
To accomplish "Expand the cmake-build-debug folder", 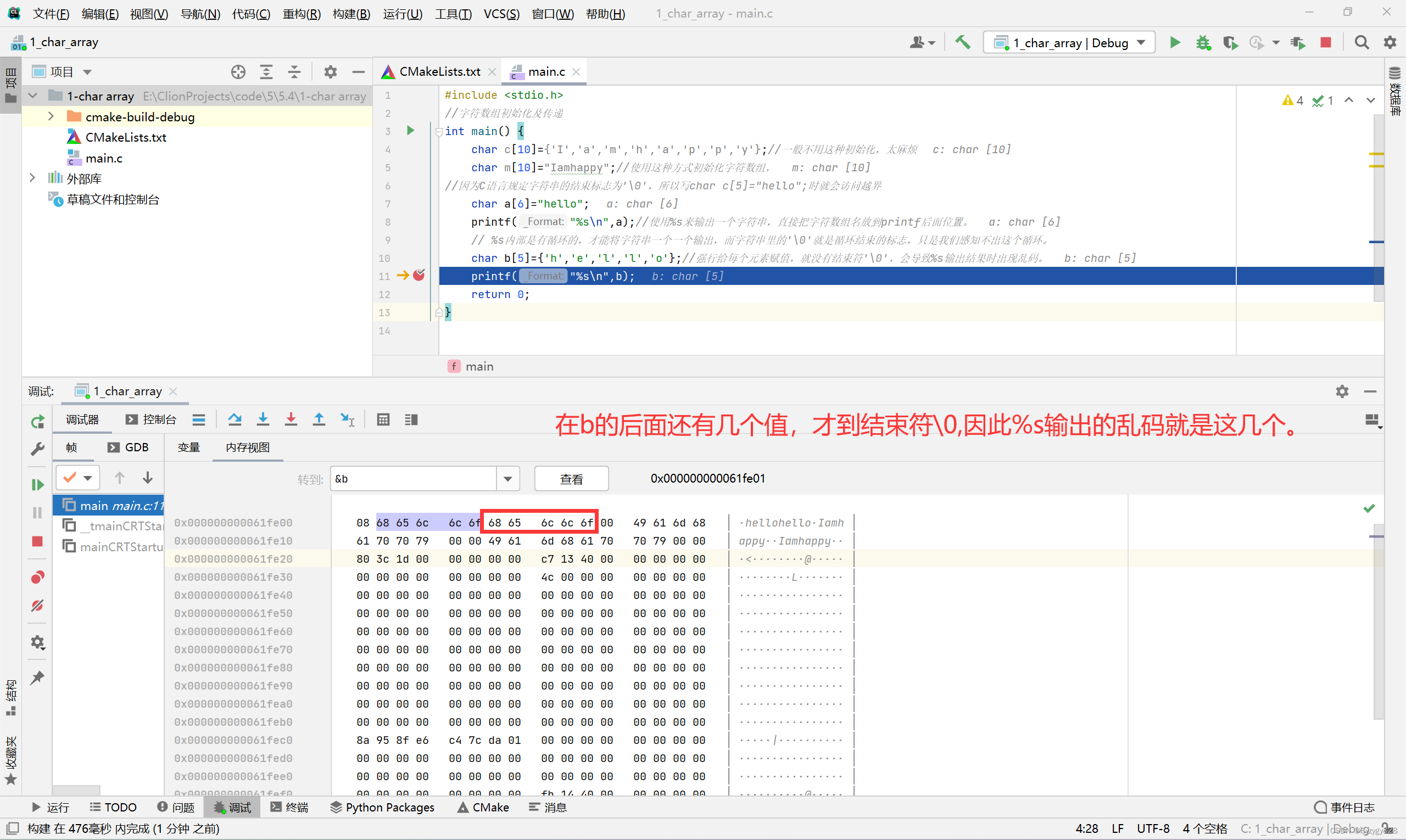I will click(51, 116).
